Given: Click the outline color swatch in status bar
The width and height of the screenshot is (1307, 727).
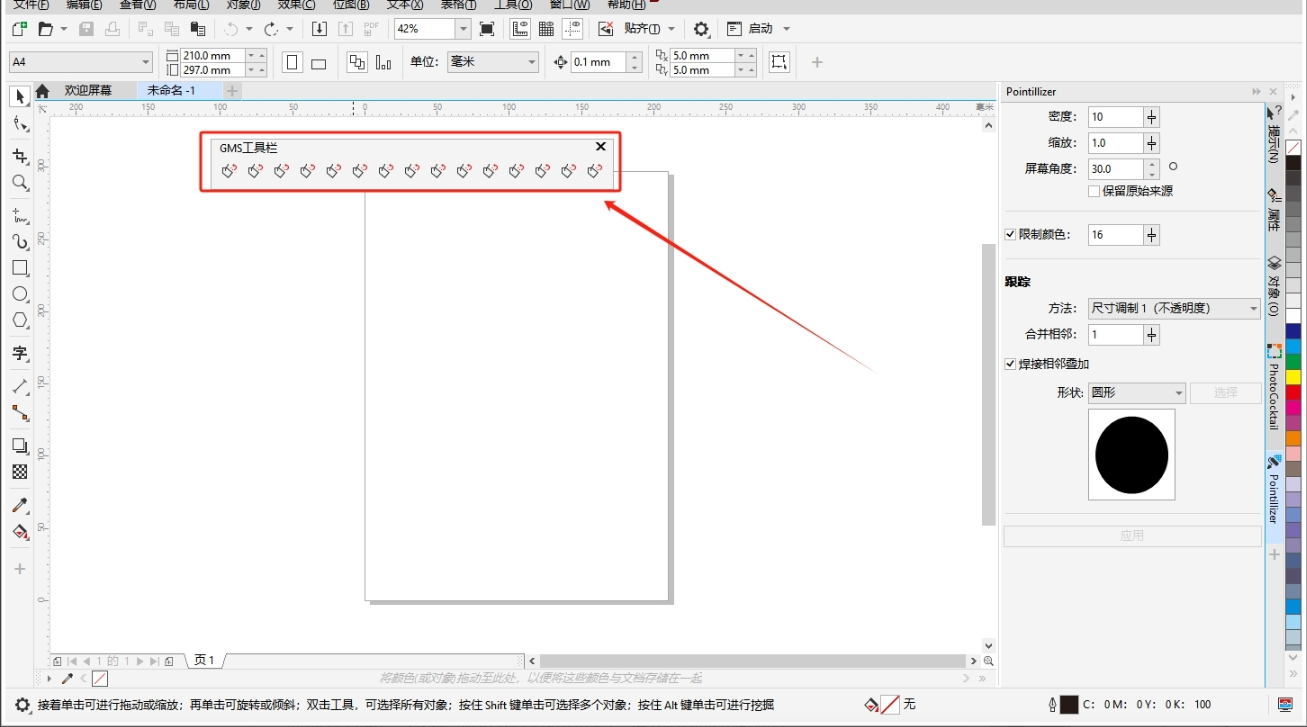Looking at the screenshot, I should coord(1069,705).
